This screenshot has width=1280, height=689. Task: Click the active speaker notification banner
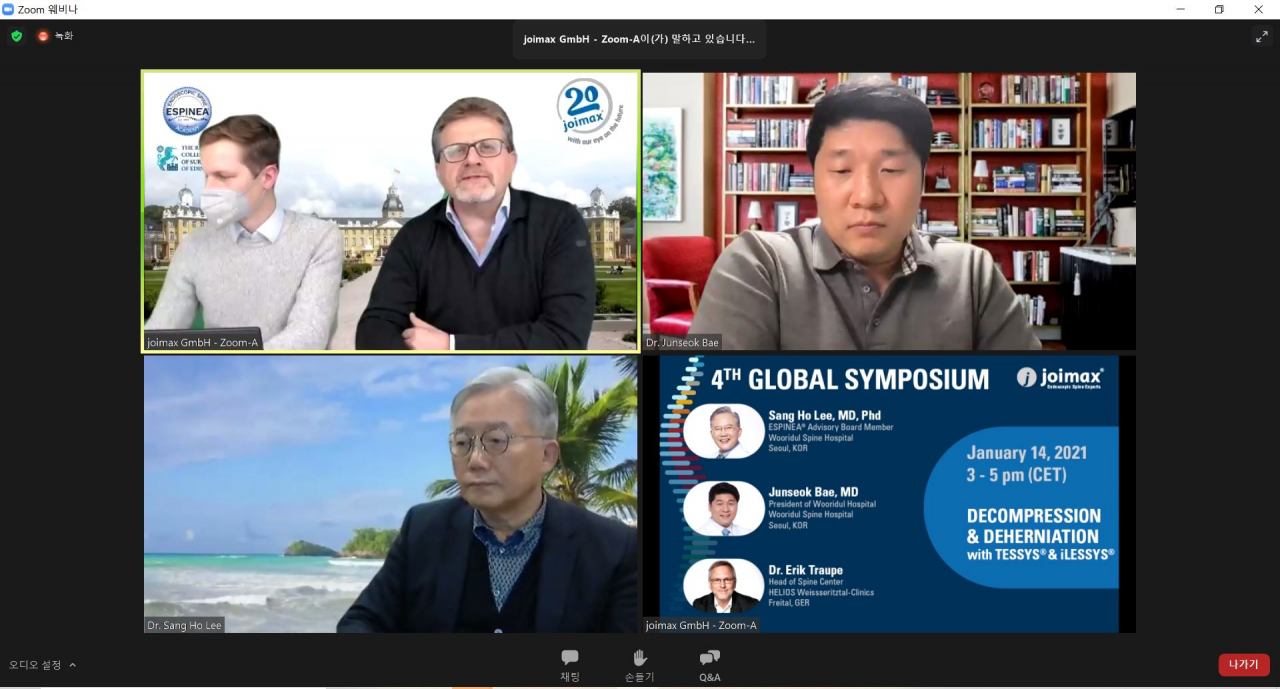pyautogui.click(x=639, y=40)
